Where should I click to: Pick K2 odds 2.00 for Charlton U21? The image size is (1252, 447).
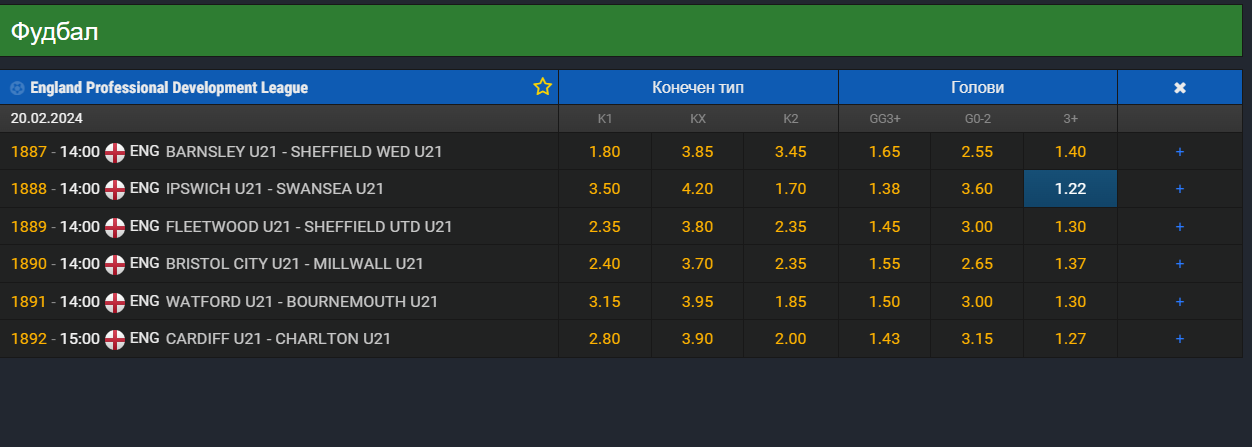(791, 339)
